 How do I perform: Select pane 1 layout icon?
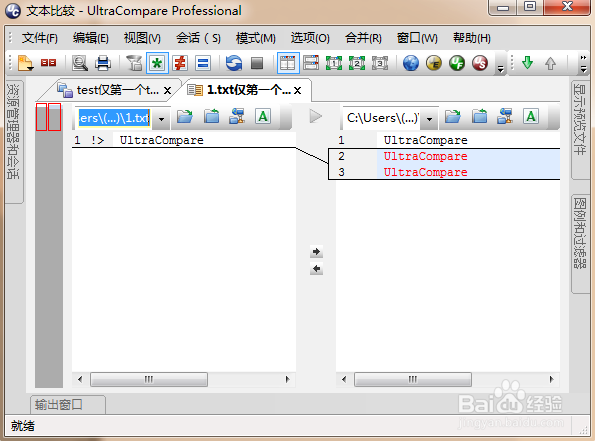(334, 63)
